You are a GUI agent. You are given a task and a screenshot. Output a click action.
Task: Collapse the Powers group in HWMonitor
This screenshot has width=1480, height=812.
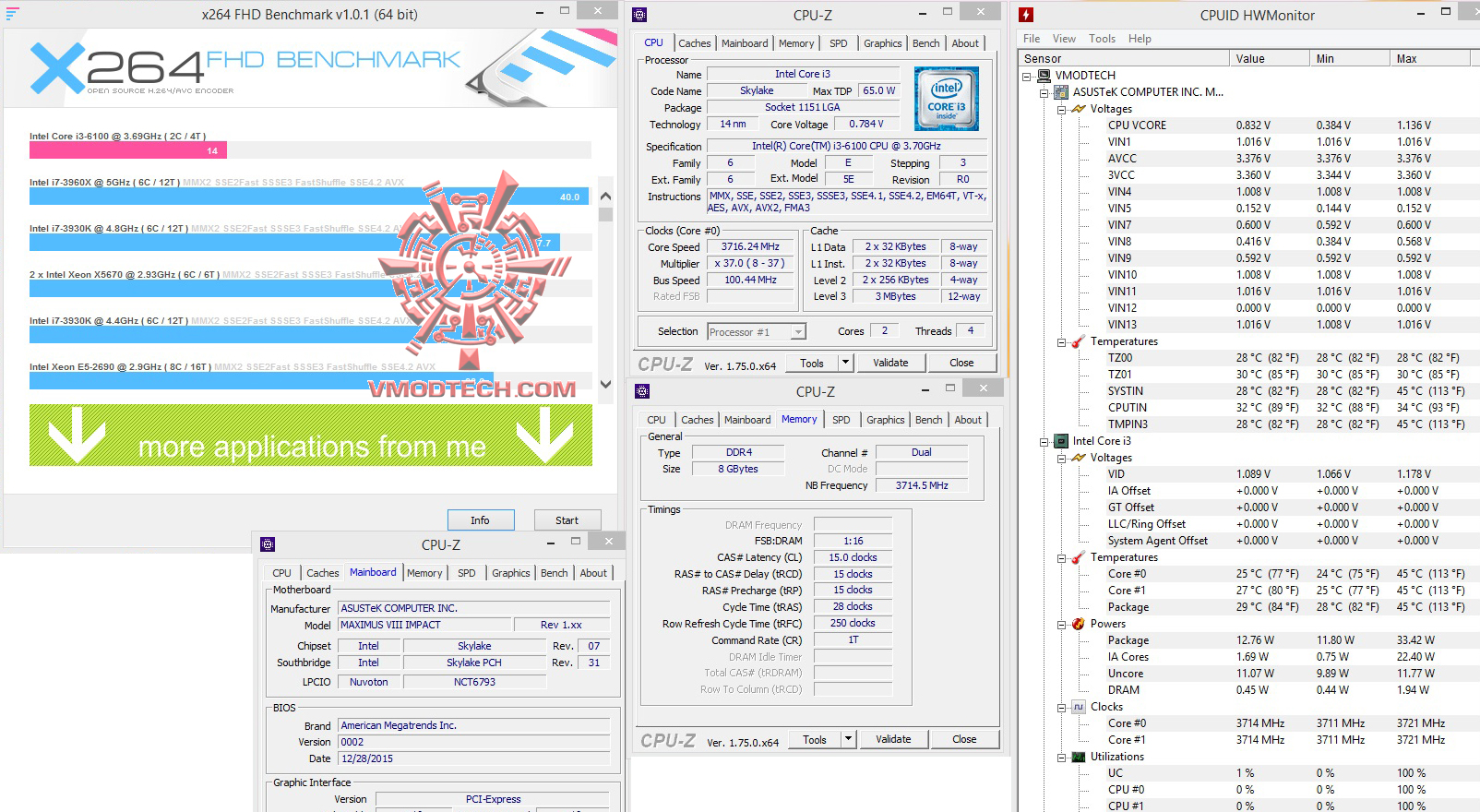click(x=1062, y=624)
